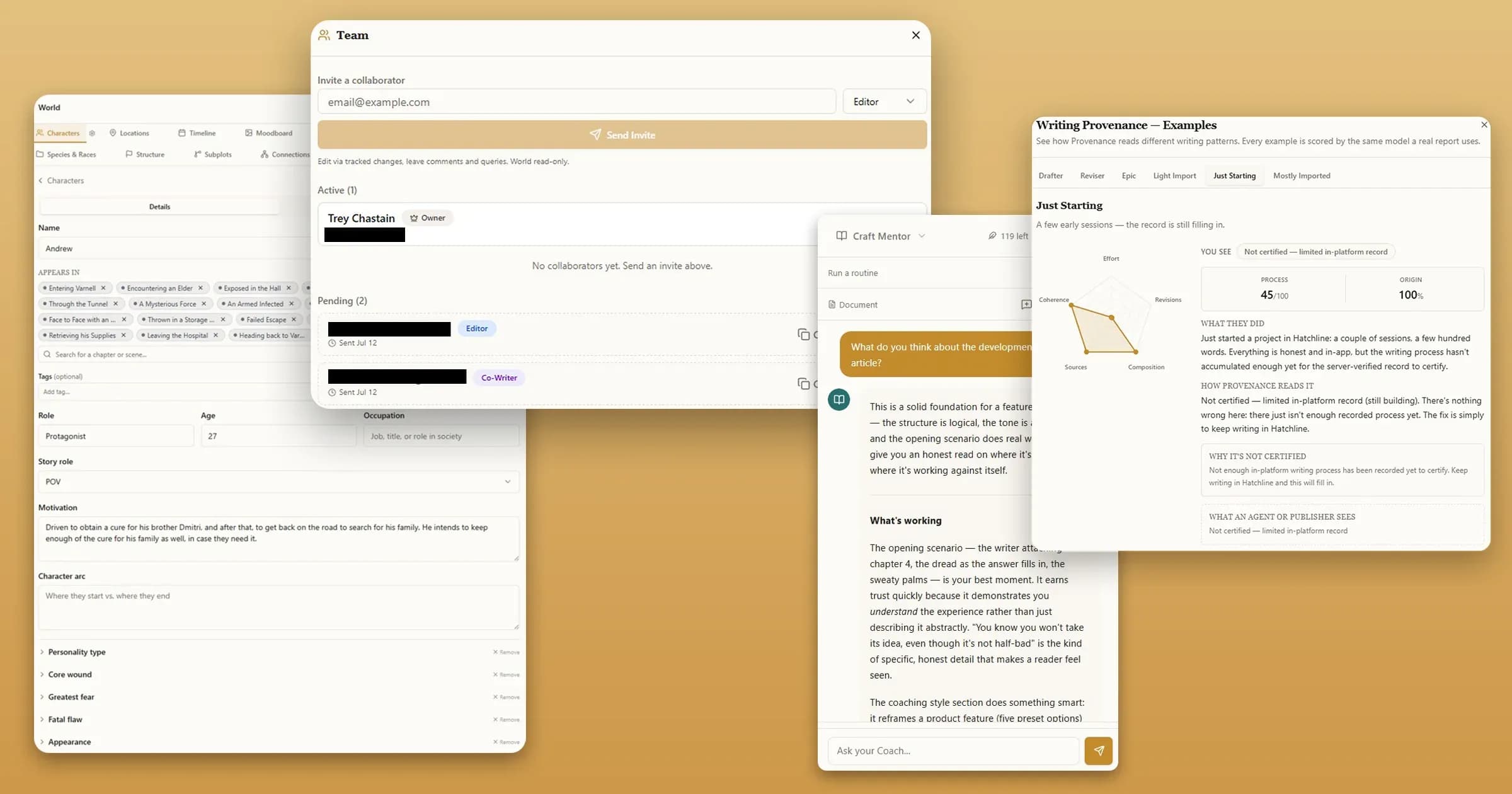
Task: Open the Story role POV dropdown
Action: 278,481
